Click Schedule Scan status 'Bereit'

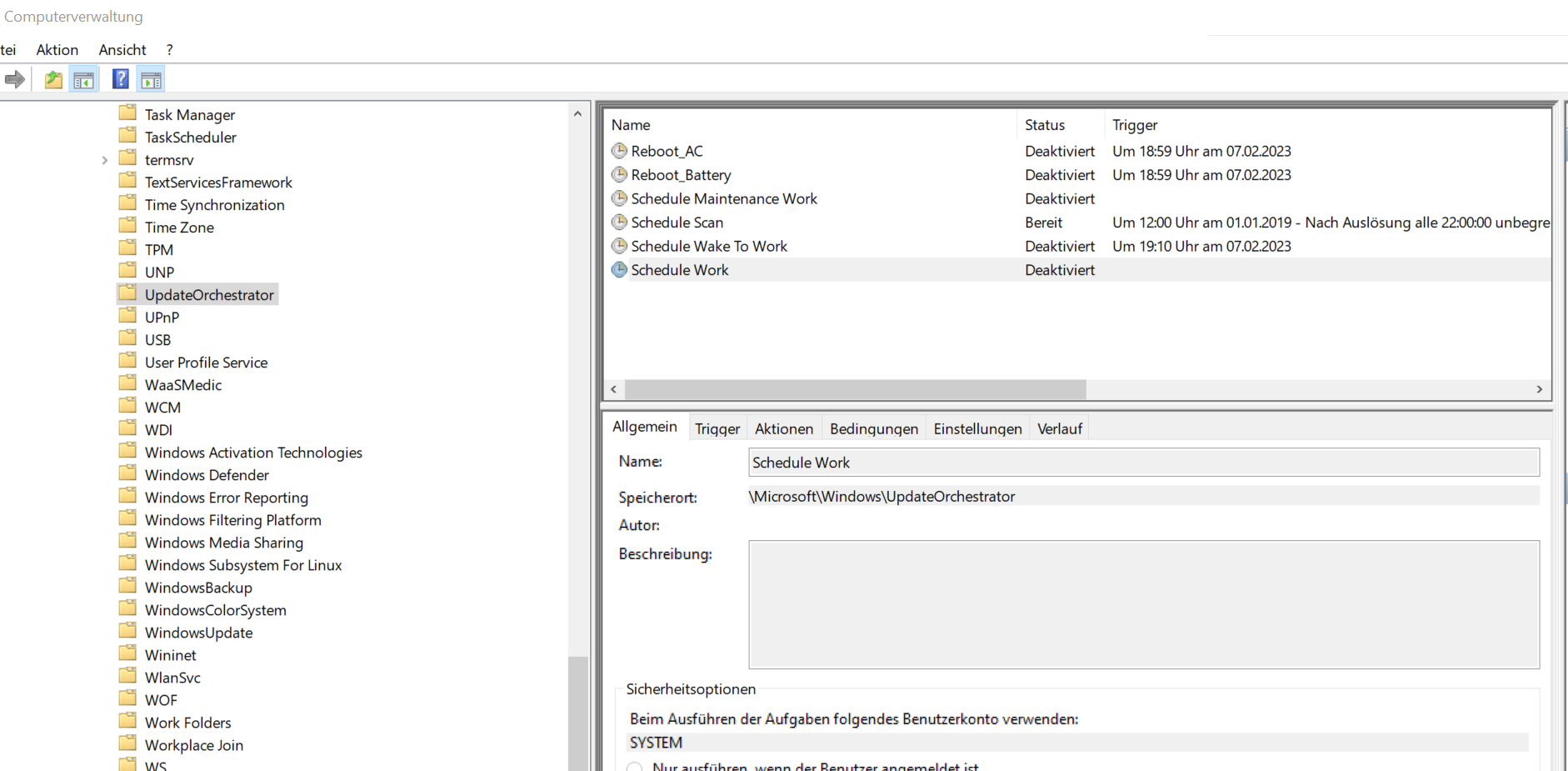(1043, 223)
